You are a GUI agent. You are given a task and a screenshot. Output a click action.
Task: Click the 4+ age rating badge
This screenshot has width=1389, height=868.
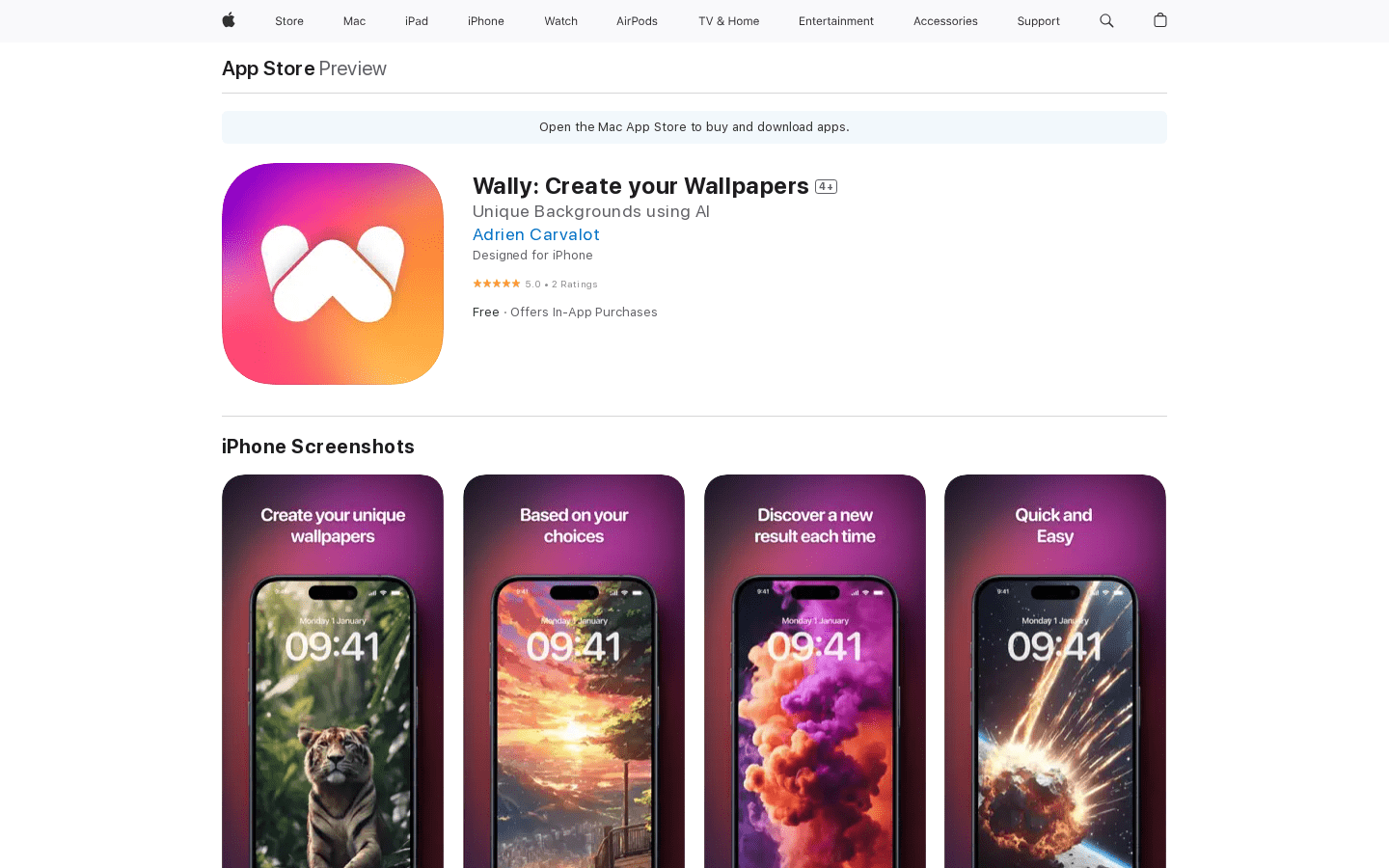826,187
